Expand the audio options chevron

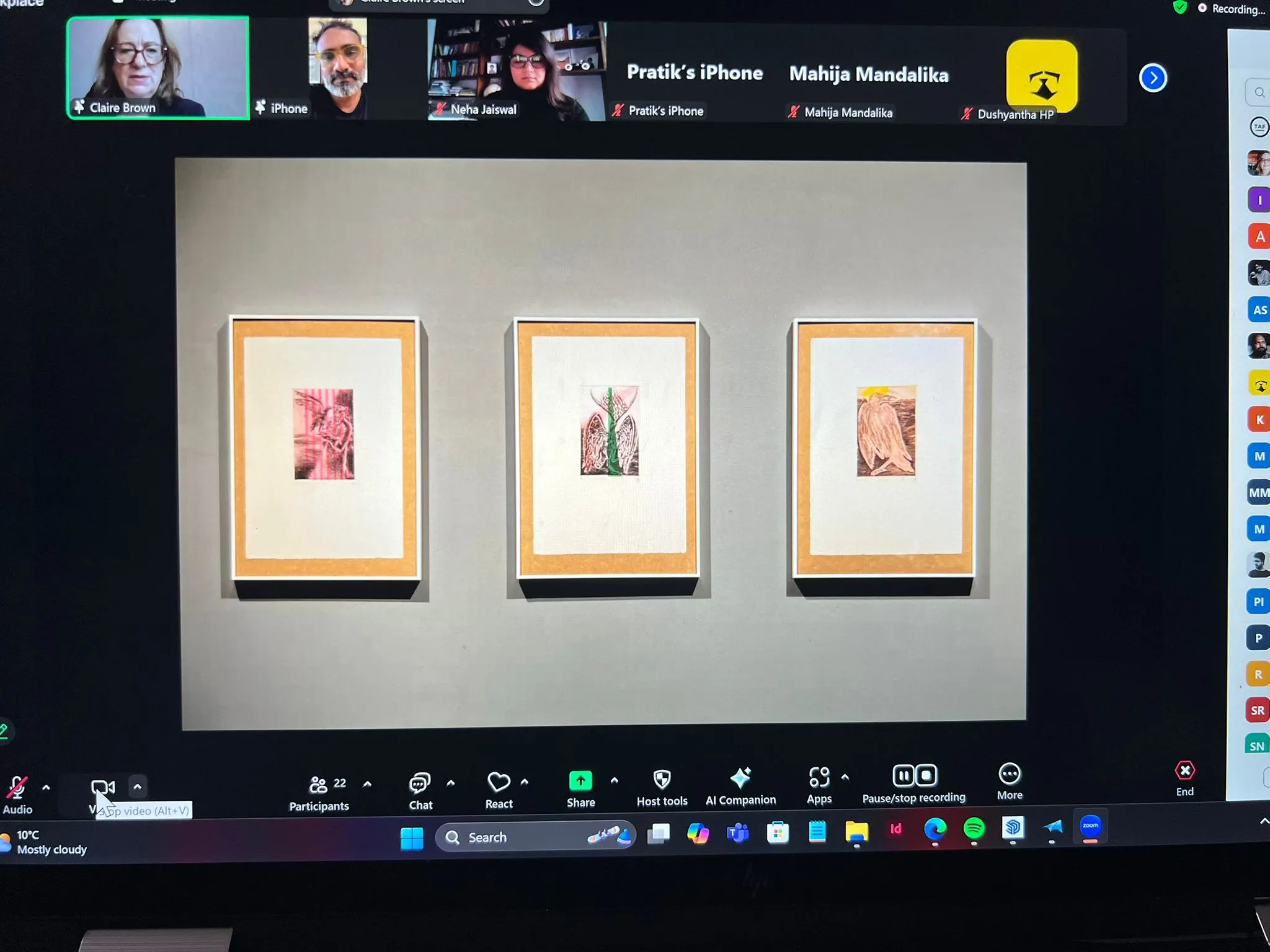coord(46,788)
